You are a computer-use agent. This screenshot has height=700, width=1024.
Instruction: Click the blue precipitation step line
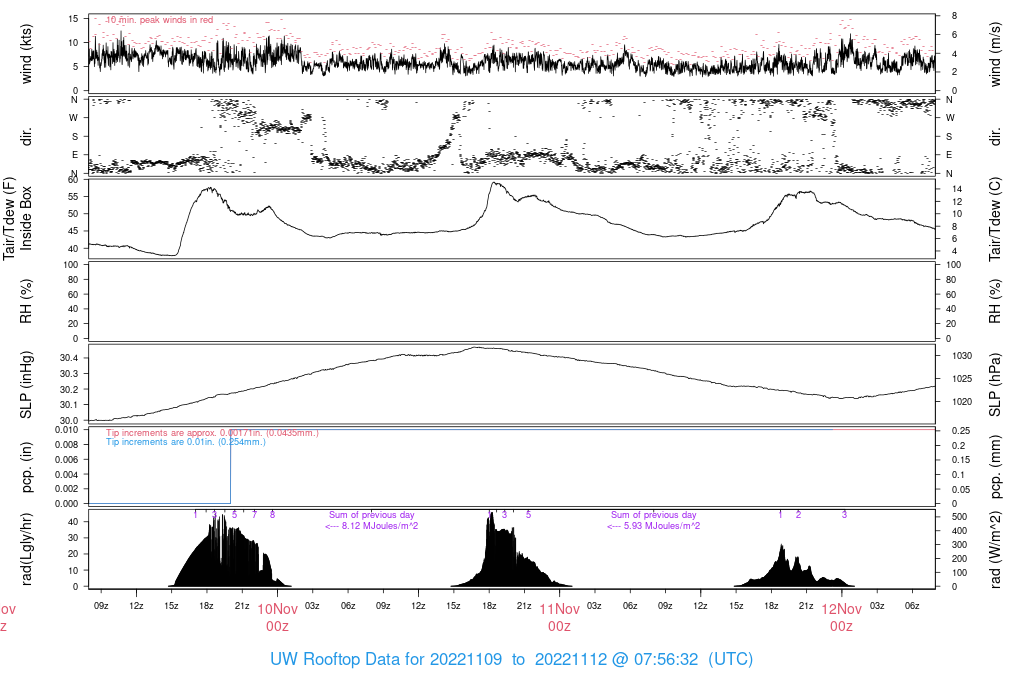[x=231, y=467]
